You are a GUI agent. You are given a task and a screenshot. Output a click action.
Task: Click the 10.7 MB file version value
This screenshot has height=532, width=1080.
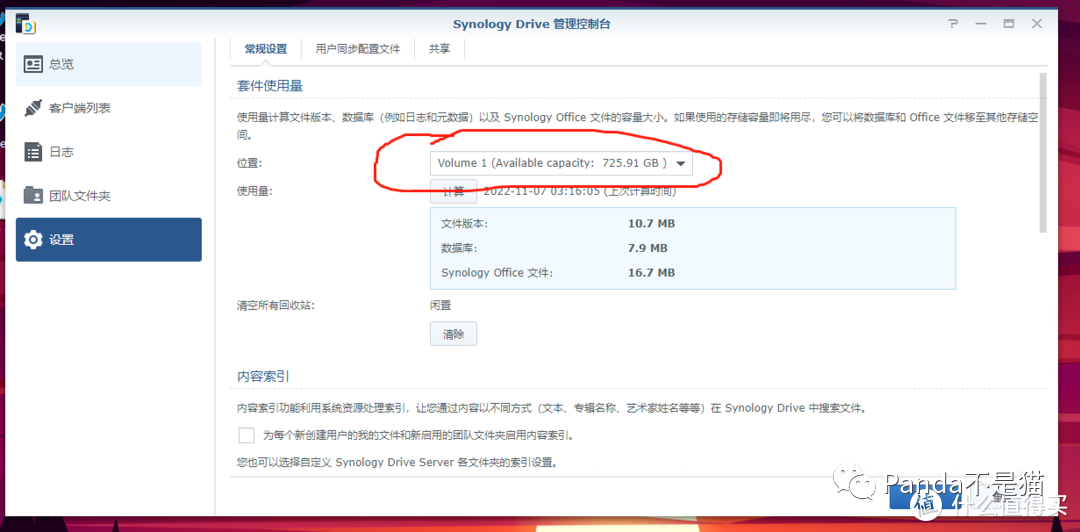coord(651,224)
